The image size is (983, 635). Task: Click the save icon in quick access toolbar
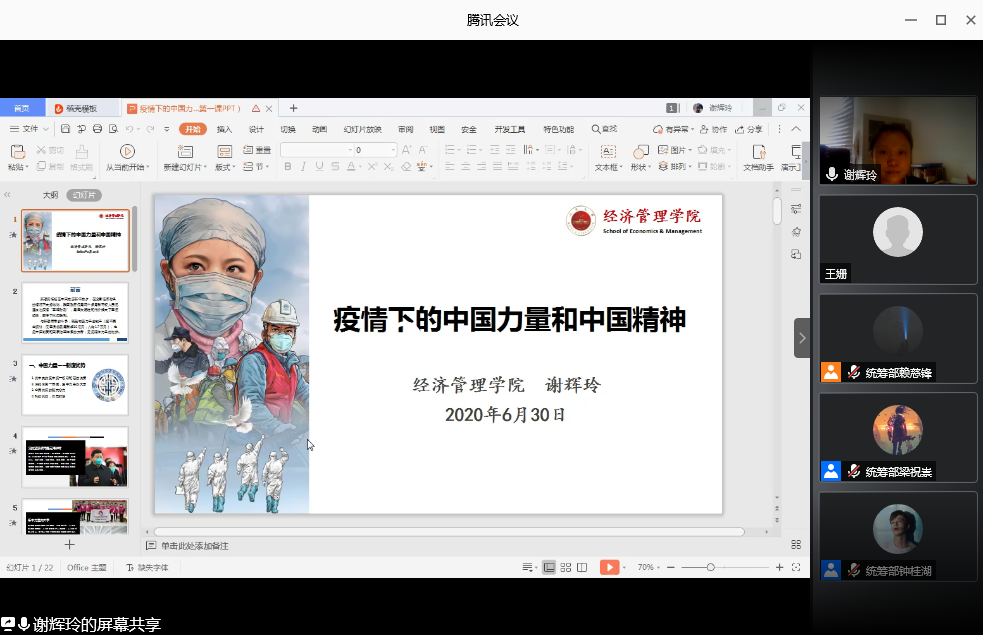coord(65,129)
